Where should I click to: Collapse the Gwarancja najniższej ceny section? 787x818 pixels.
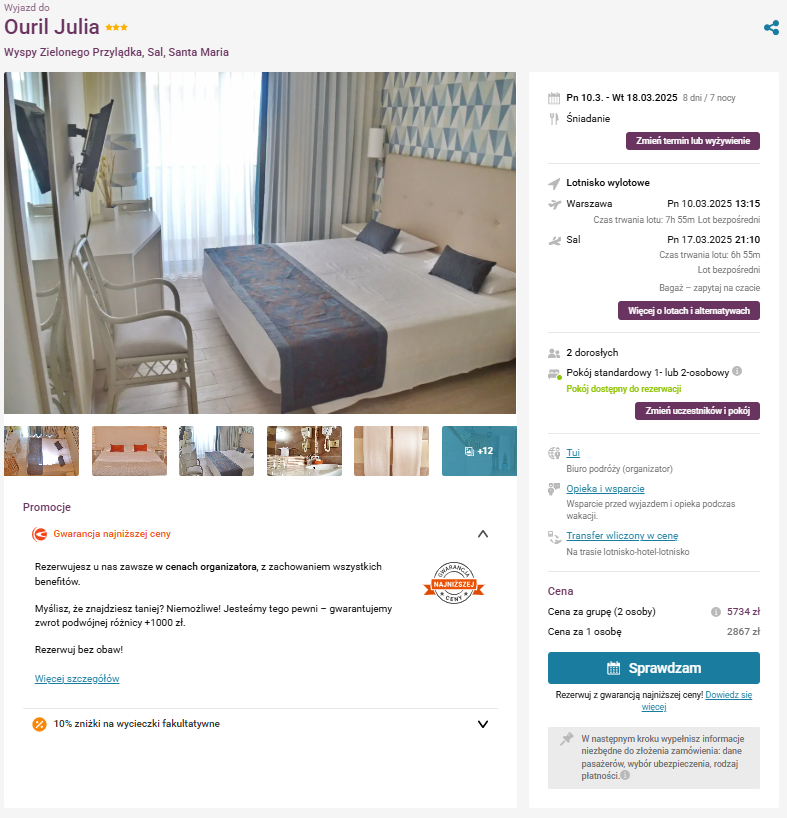(x=483, y=534)
